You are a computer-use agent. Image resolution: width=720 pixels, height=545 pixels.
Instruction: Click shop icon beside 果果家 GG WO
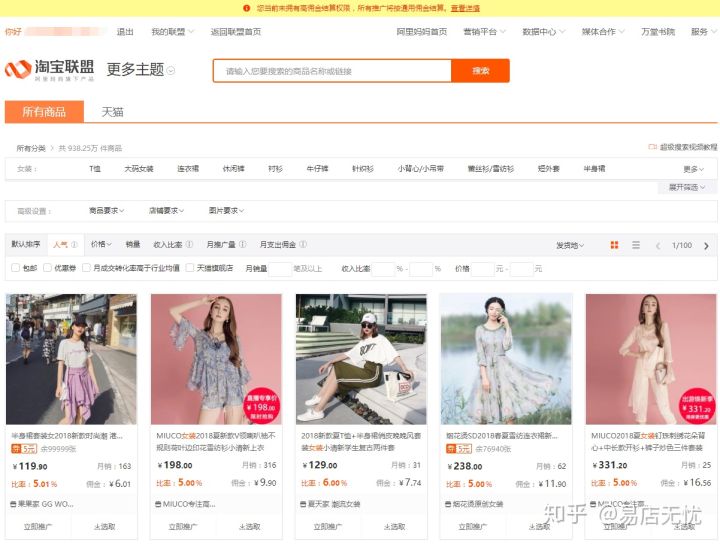pos(13,504)
